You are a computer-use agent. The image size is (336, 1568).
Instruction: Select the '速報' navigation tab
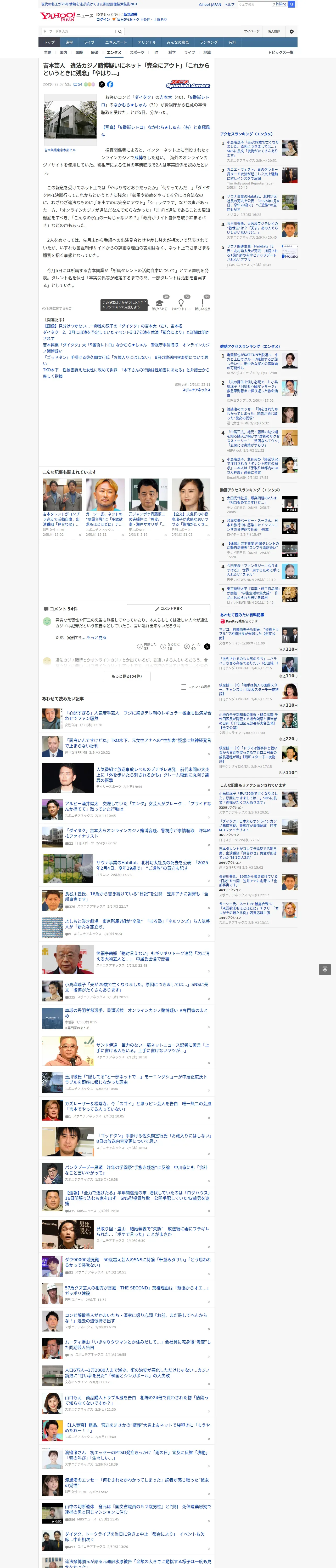point(69,43)
